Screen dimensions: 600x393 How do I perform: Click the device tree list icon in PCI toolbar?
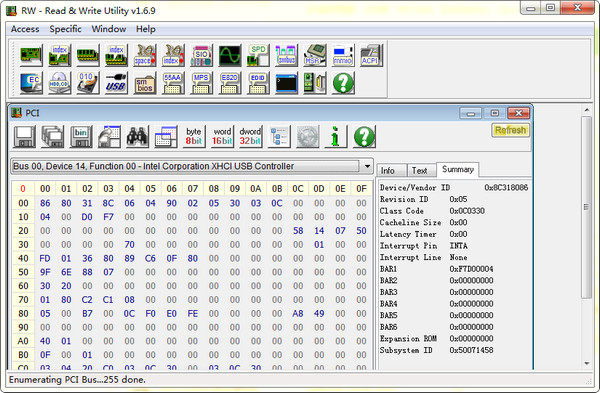(279, 137)
